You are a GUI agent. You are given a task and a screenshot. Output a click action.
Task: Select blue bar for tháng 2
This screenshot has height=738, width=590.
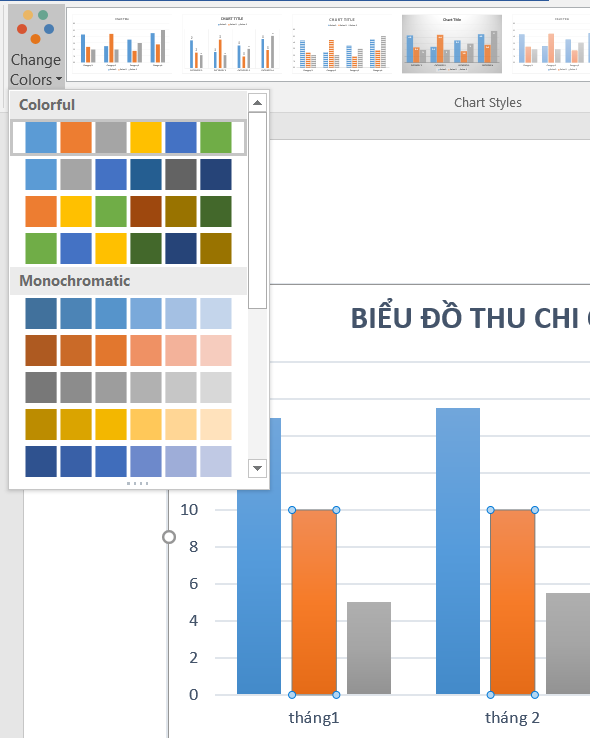click(x=458, y=551)
